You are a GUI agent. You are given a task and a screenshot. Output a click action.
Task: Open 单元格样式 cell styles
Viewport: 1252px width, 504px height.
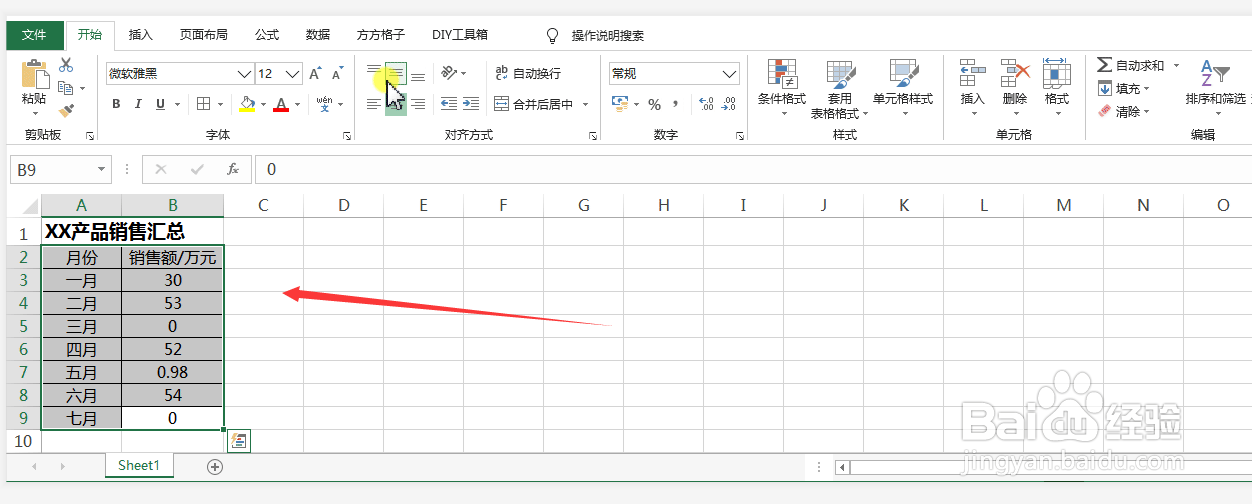(903, 88)
